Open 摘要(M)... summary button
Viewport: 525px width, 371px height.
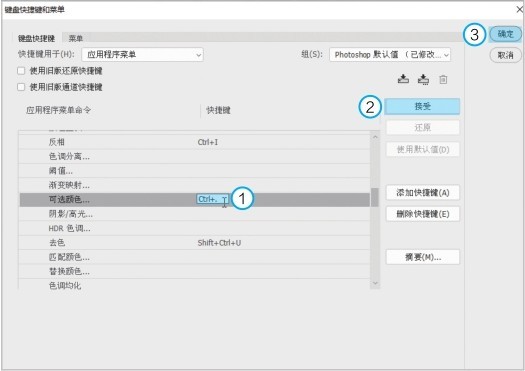coord(423,257)
